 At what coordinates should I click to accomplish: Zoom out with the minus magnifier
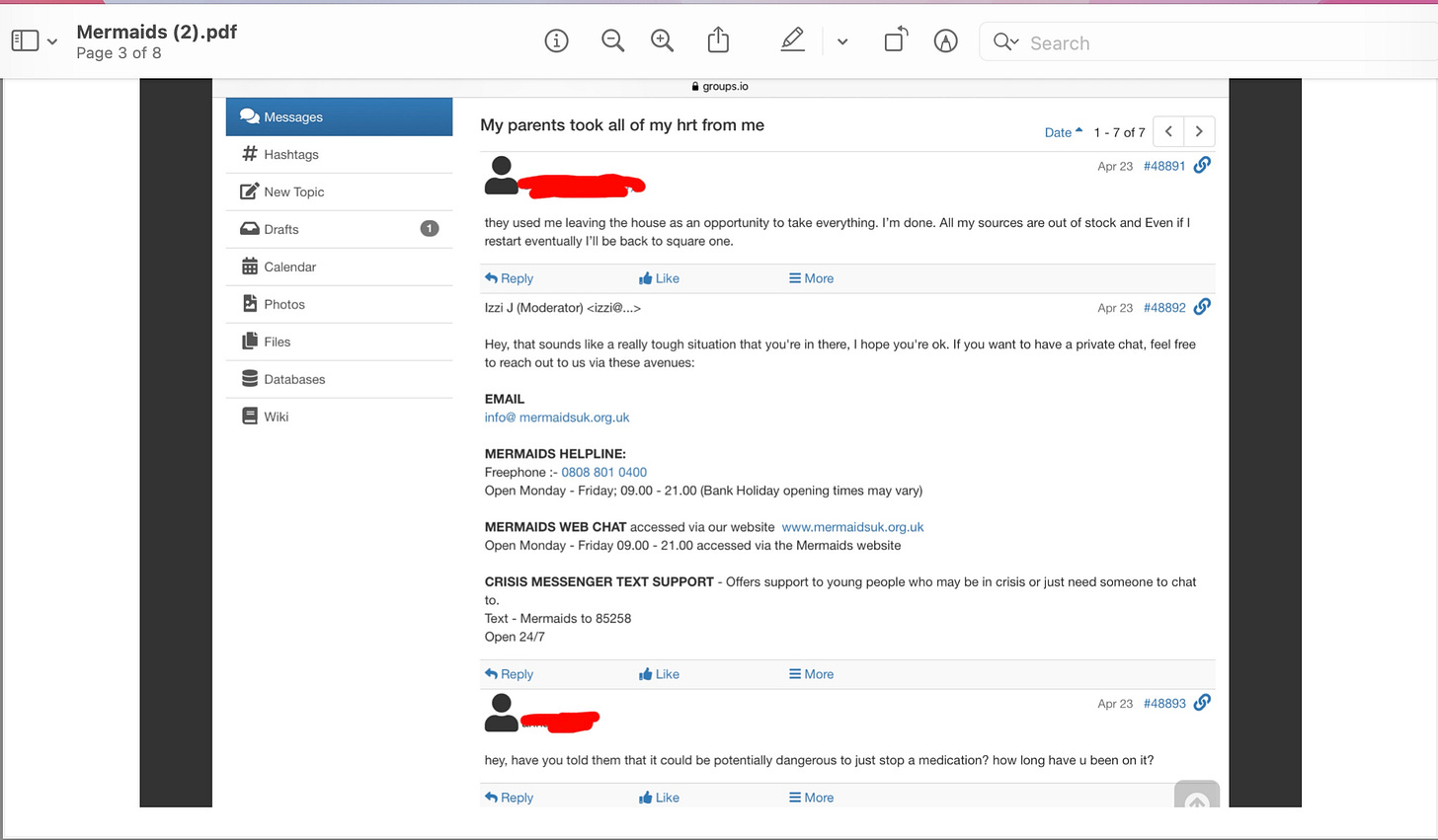[x=613, y=41]
